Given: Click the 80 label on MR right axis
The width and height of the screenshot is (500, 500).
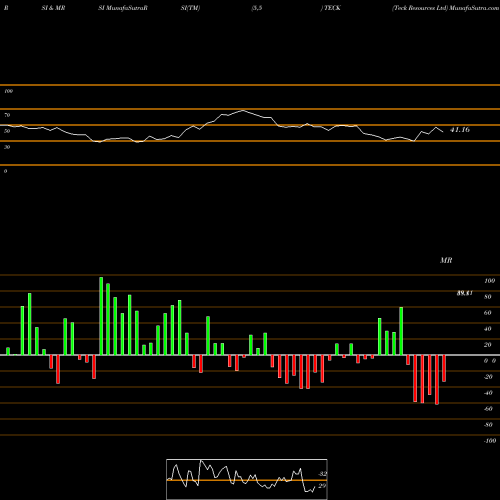Looking at the screenshot, I should [x=488, y=297].
